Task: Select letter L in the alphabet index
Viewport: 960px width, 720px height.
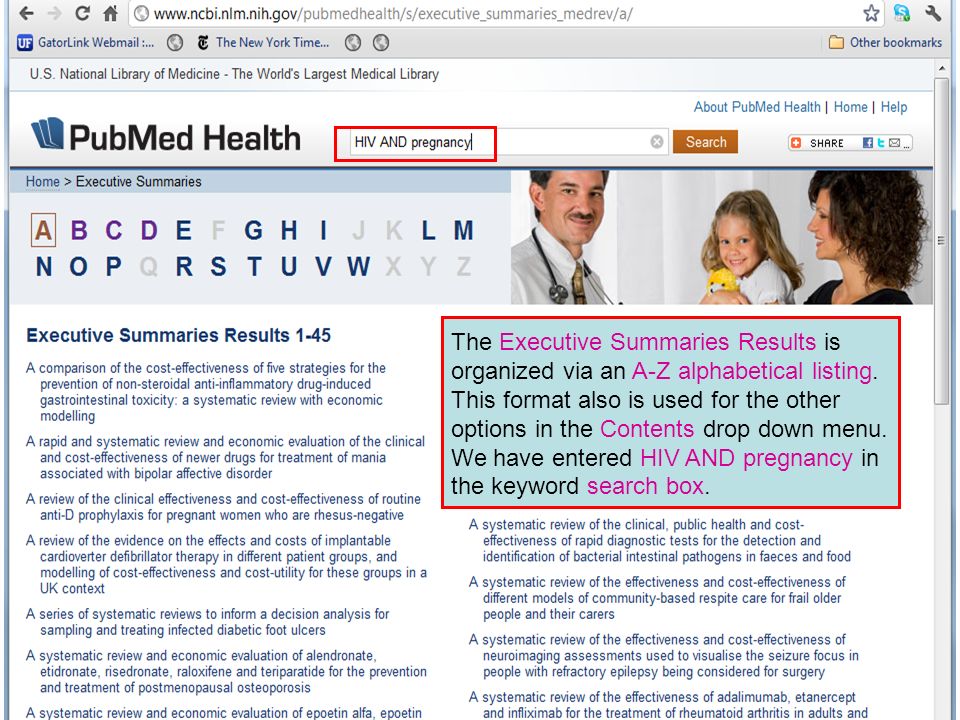Action: [429, 230]
